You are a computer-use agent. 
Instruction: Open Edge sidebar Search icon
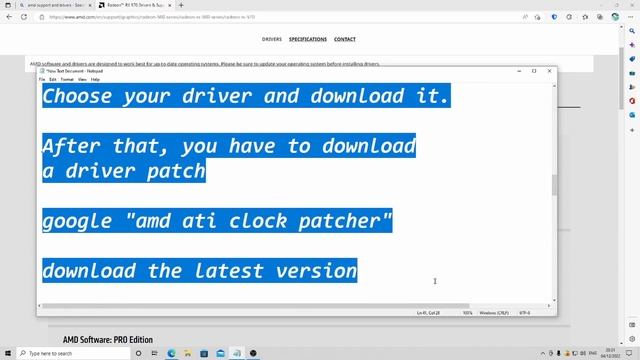pyautogui.click(x=632, y=31)
